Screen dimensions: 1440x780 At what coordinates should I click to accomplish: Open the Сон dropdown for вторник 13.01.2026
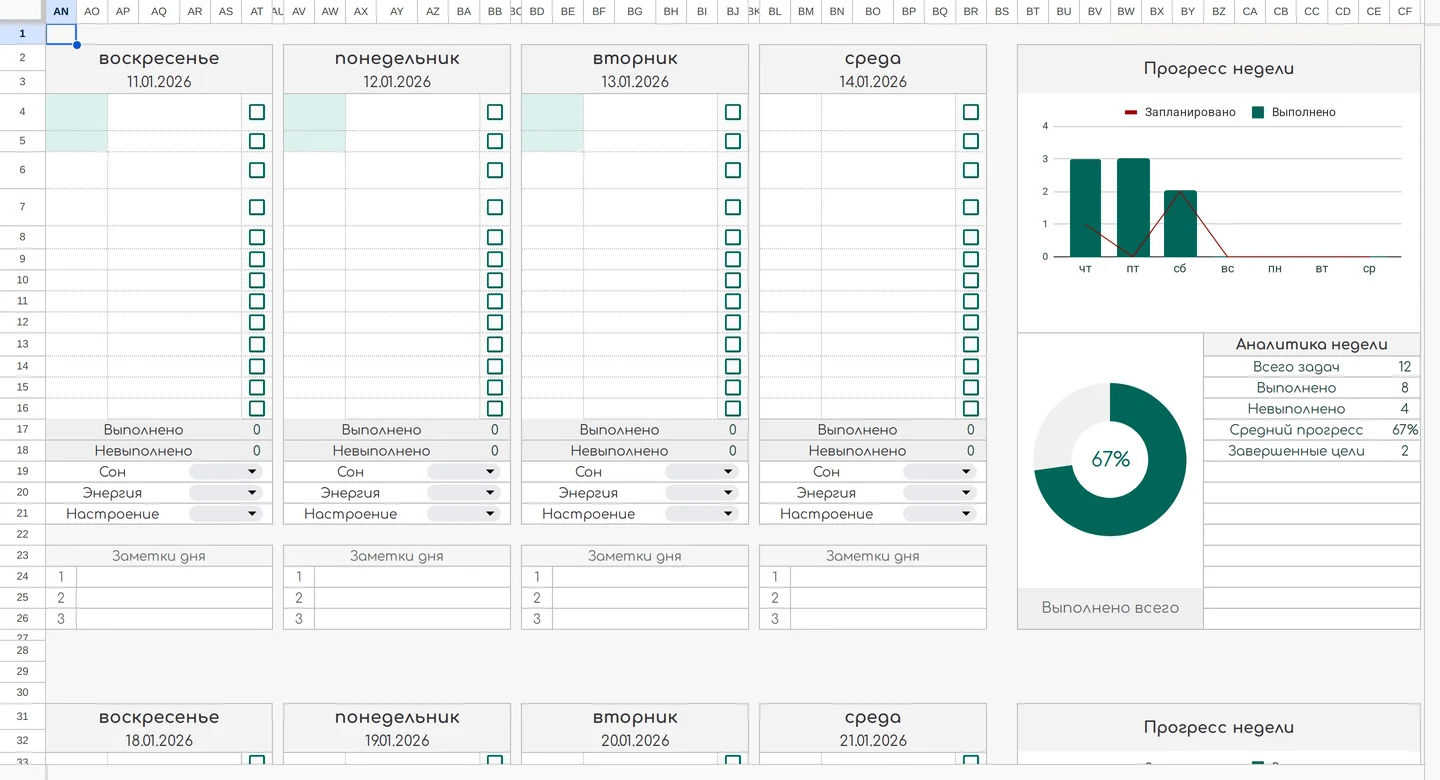pyautogui.click(x=702, y=472)
